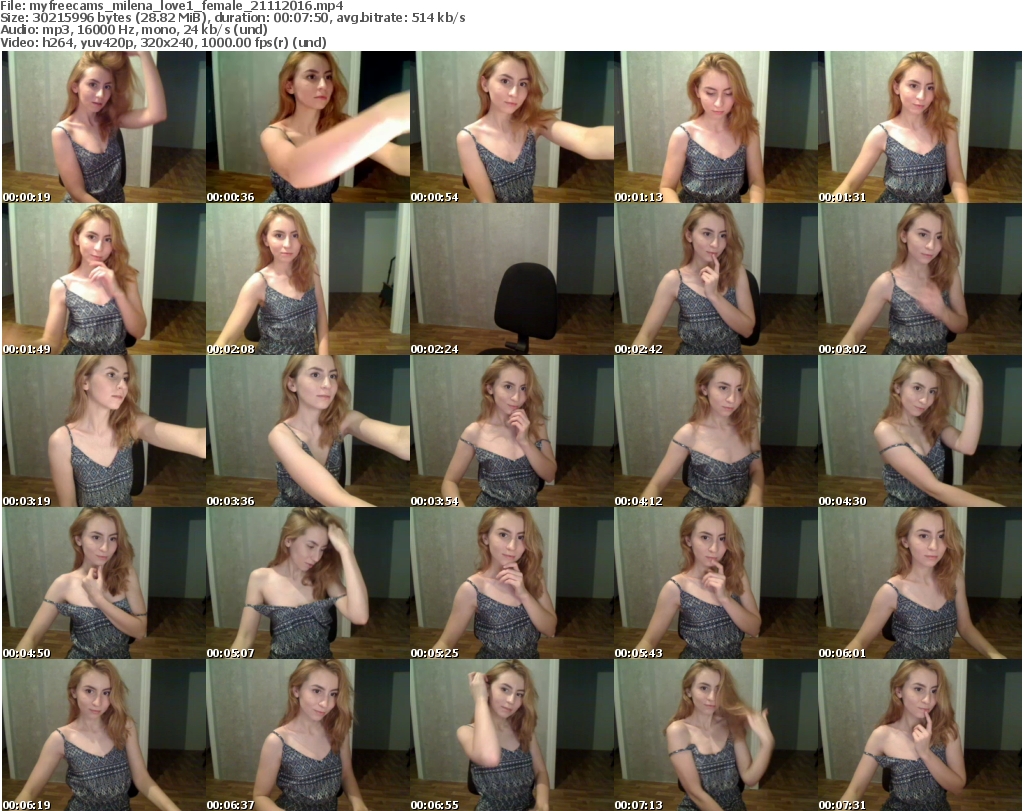Select the thumbnail stamped 00:06:19

(104, 735)
